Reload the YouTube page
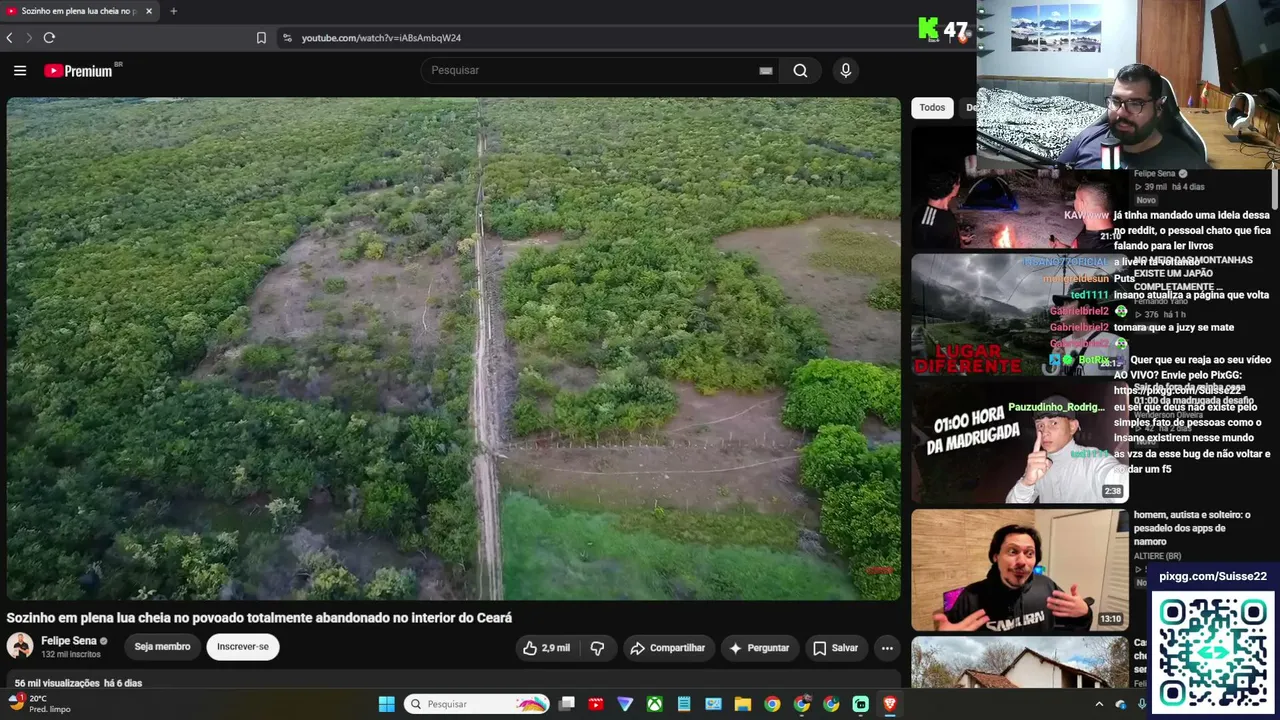The height and width of the screenshot is (720, 1280). point(49,38)
